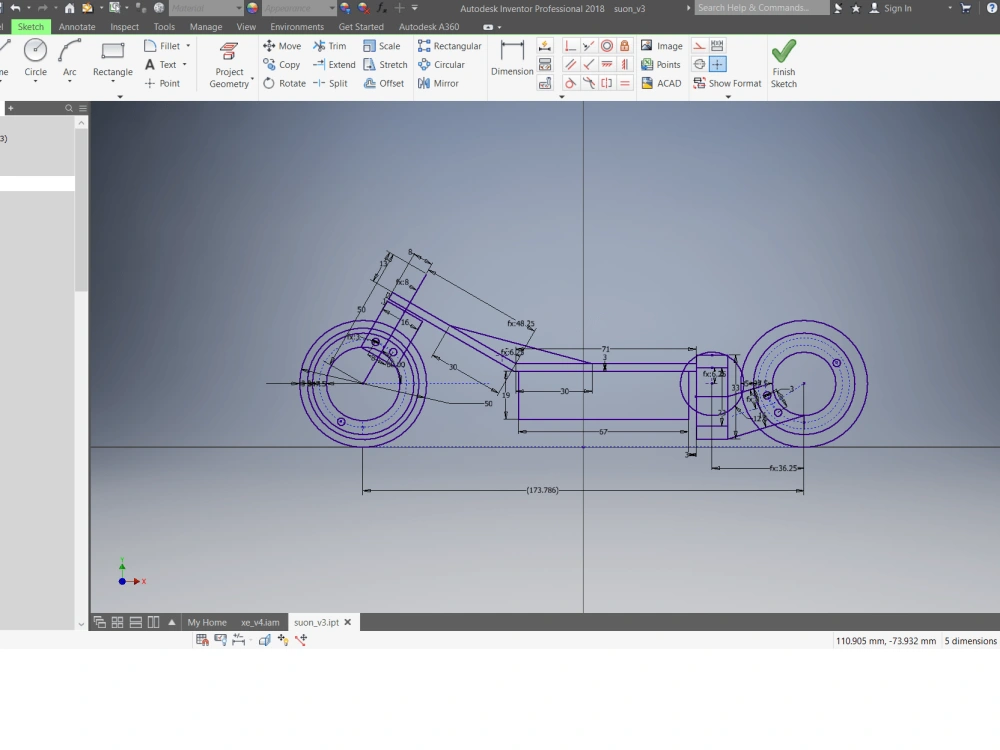Click the browser panel scrollbar

[81, 210]
